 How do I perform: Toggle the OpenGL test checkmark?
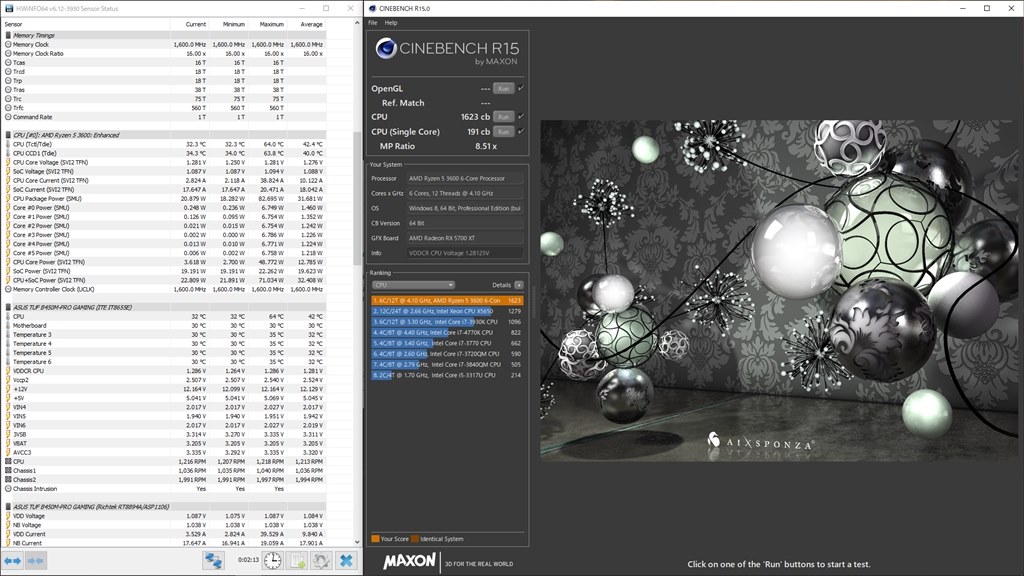pyautogui.click(x=521, y=89)
